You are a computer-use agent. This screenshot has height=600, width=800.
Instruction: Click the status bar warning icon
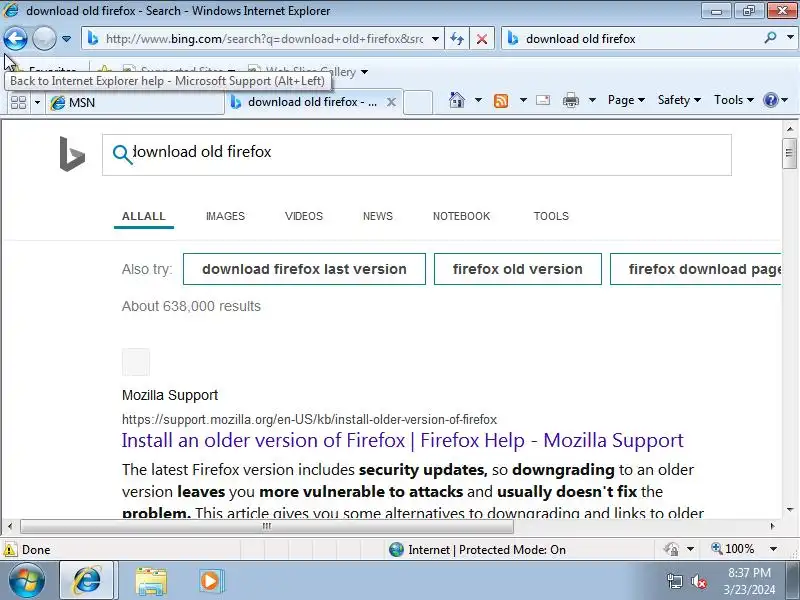point(10,549)
